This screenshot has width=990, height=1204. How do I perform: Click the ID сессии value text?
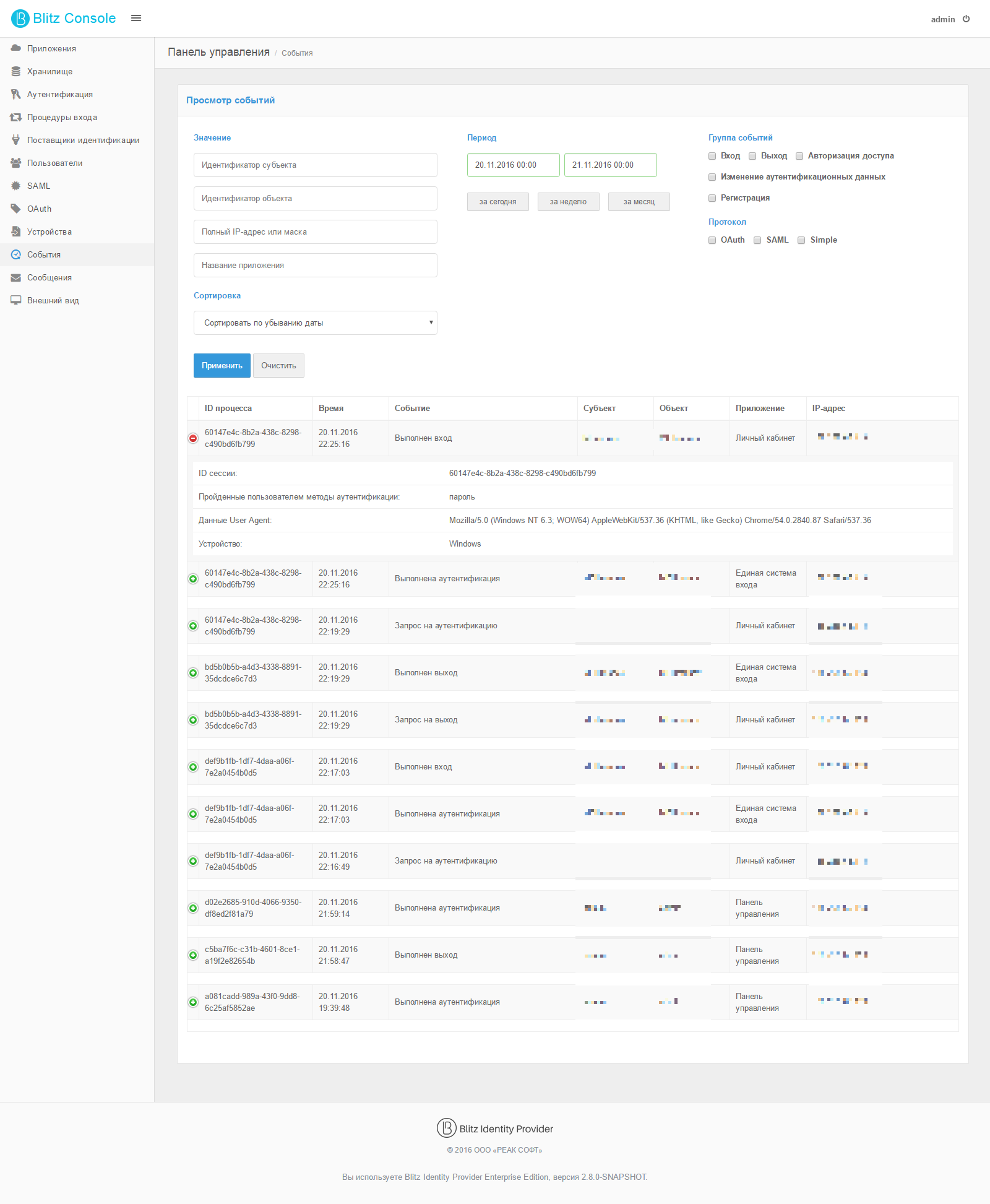(523, 474)
